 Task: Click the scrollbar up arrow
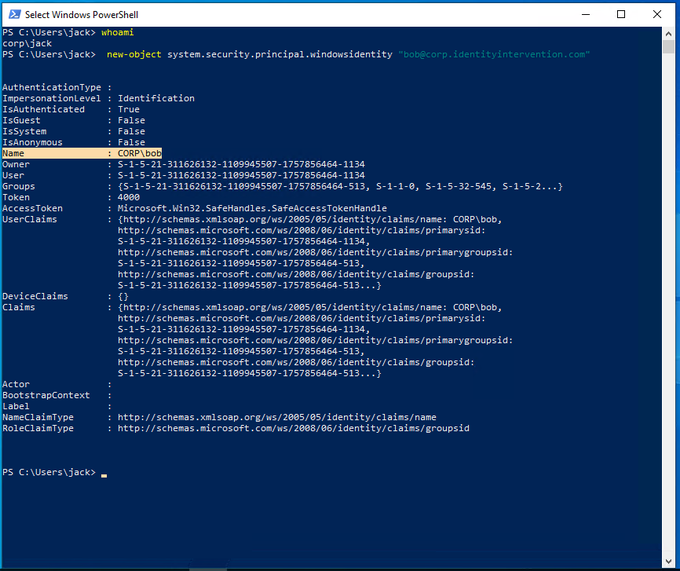669,34
